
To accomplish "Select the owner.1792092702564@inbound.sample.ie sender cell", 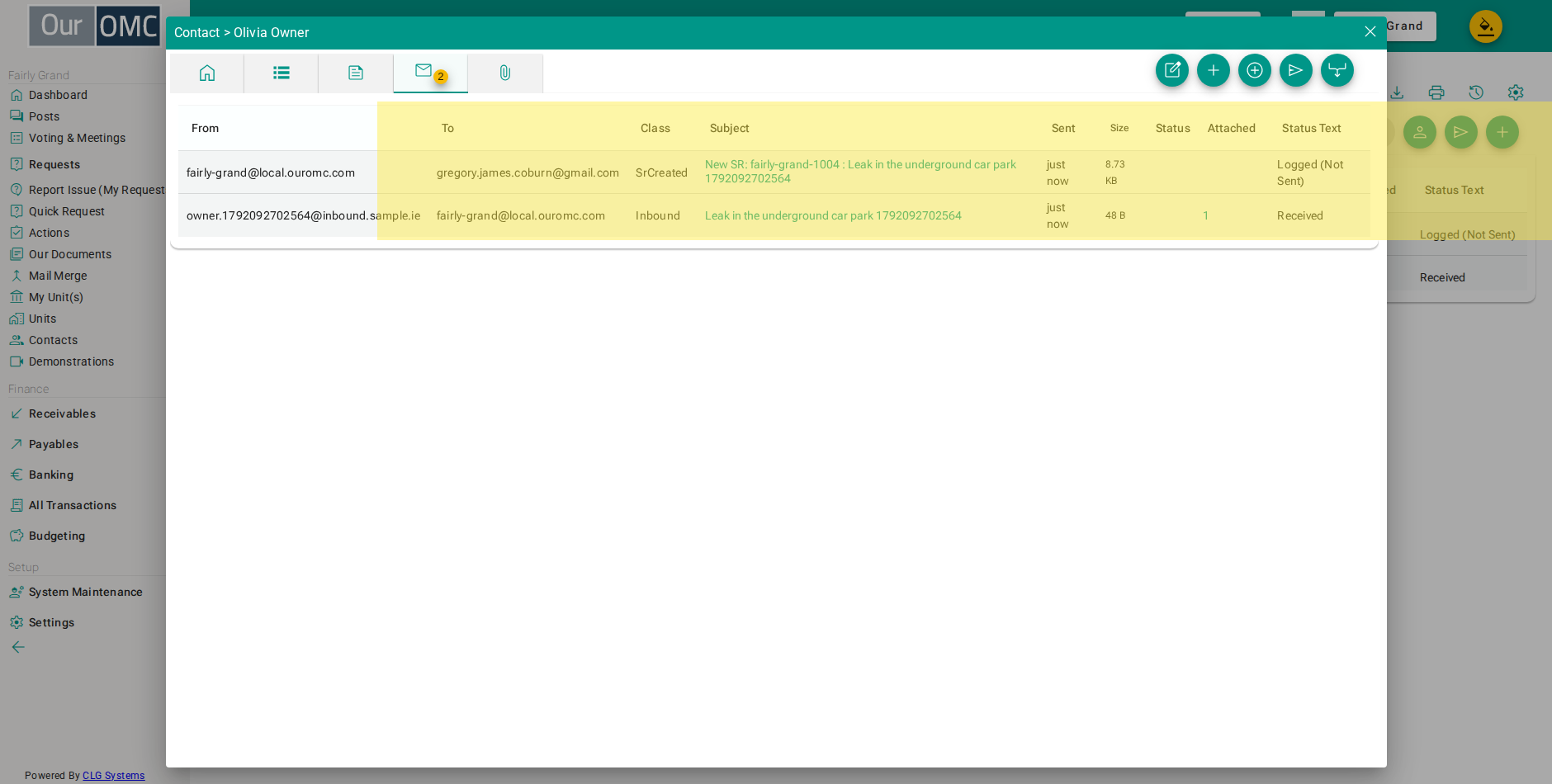I will click(x=303, y=215).
